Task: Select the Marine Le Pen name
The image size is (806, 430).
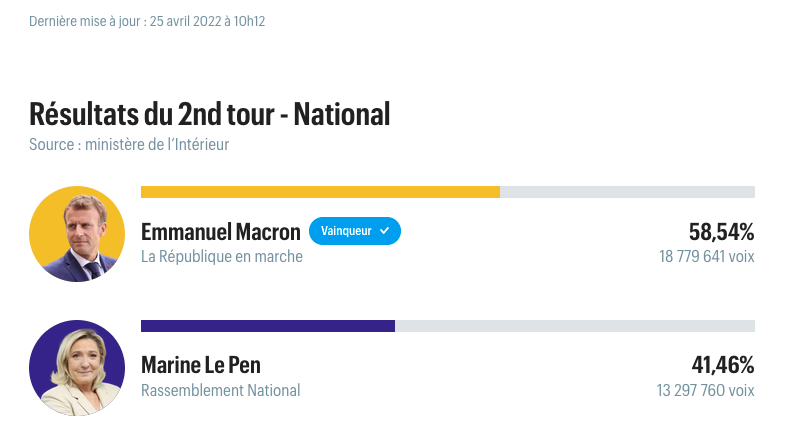Action: point(201,365)
